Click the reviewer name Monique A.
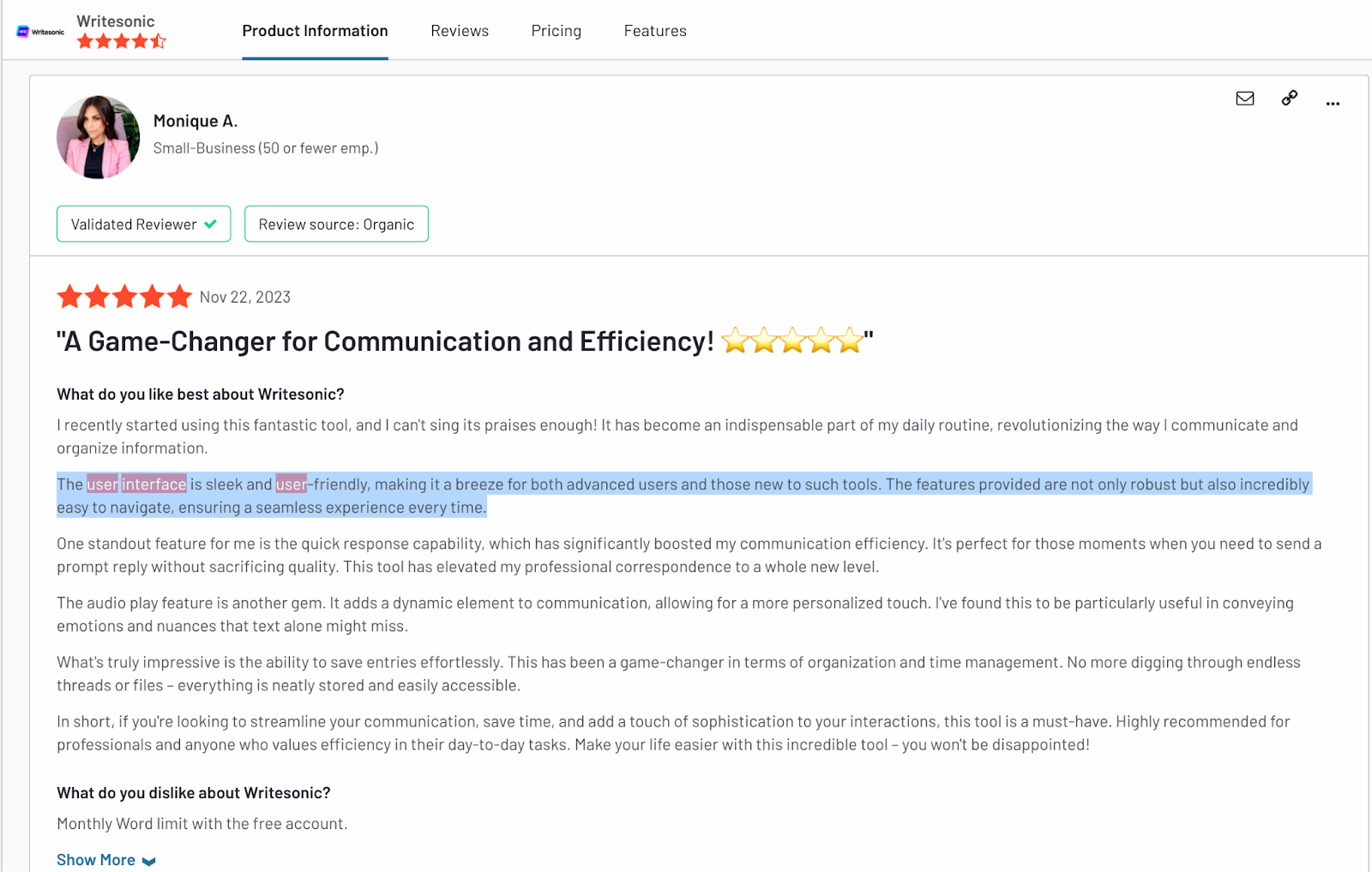Image resolution: width=1372 pixels, height=872 pixels. 196,121
